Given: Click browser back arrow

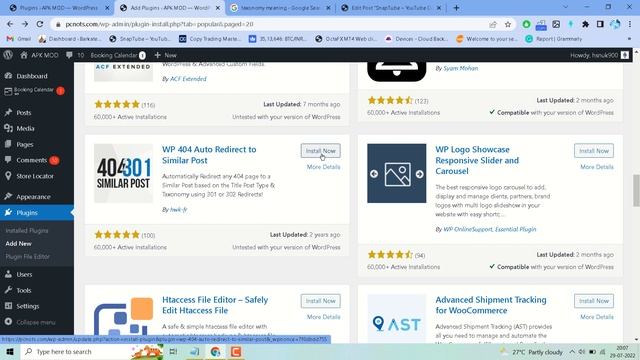Looking at the screenshot, I should point(10,24).
